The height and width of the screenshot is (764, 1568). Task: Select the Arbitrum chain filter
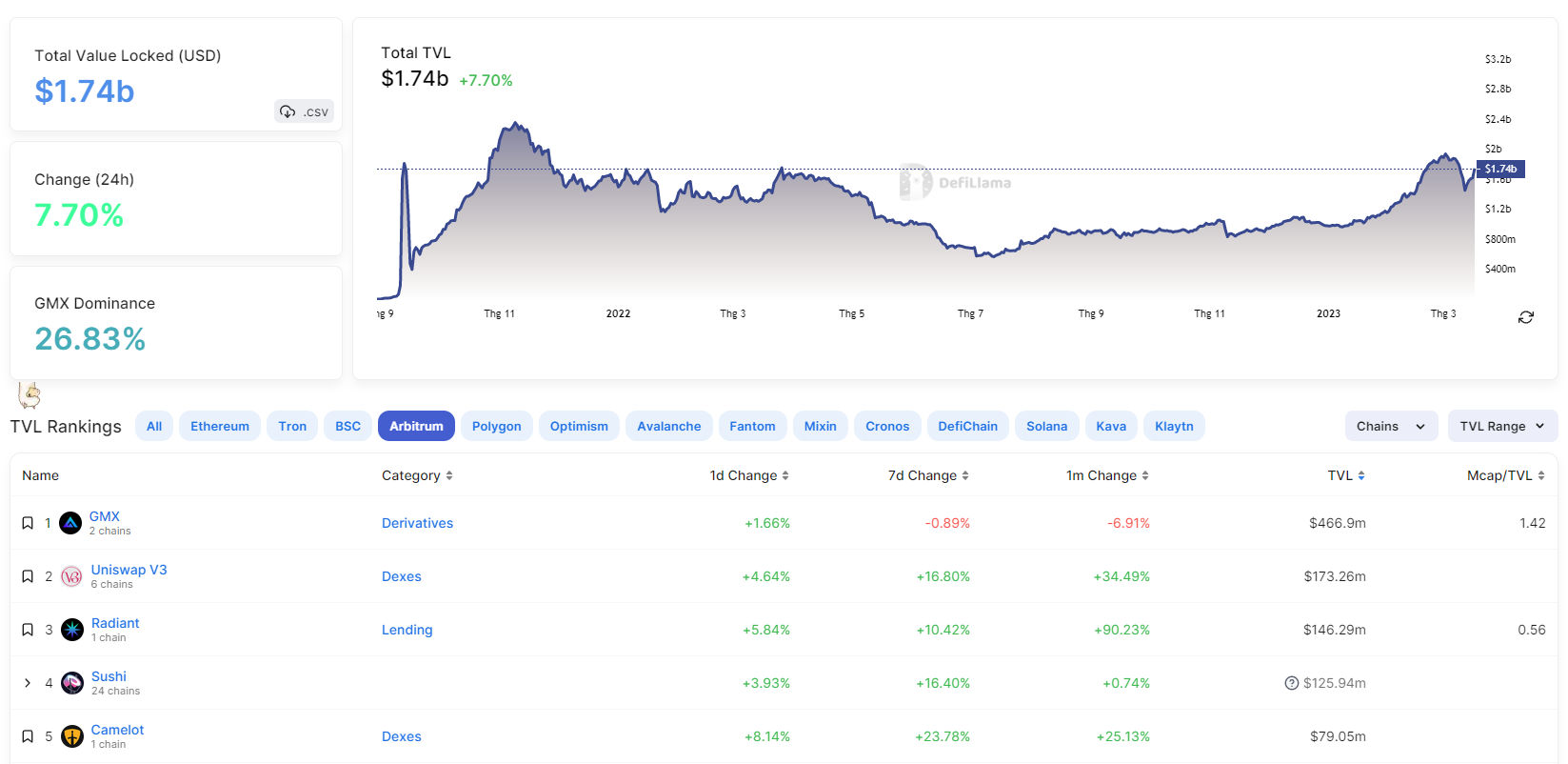tap(416, 426)
